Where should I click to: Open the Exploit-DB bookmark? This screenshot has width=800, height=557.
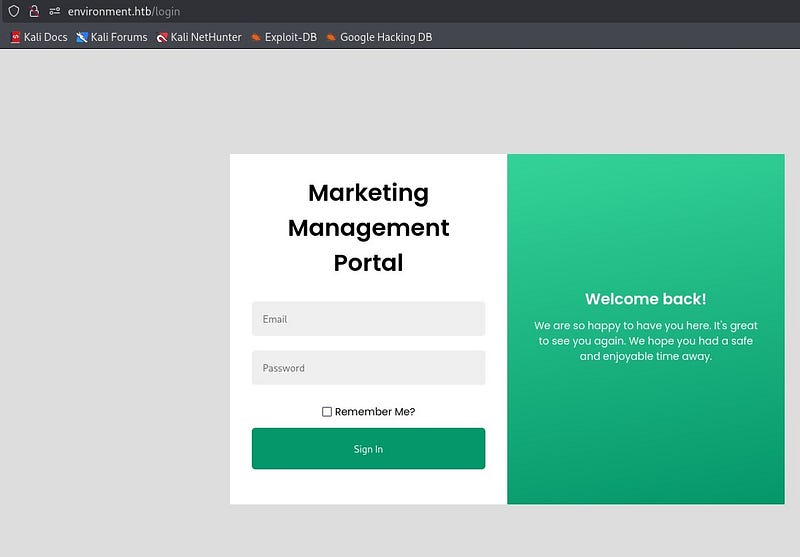tap(283, 37)
